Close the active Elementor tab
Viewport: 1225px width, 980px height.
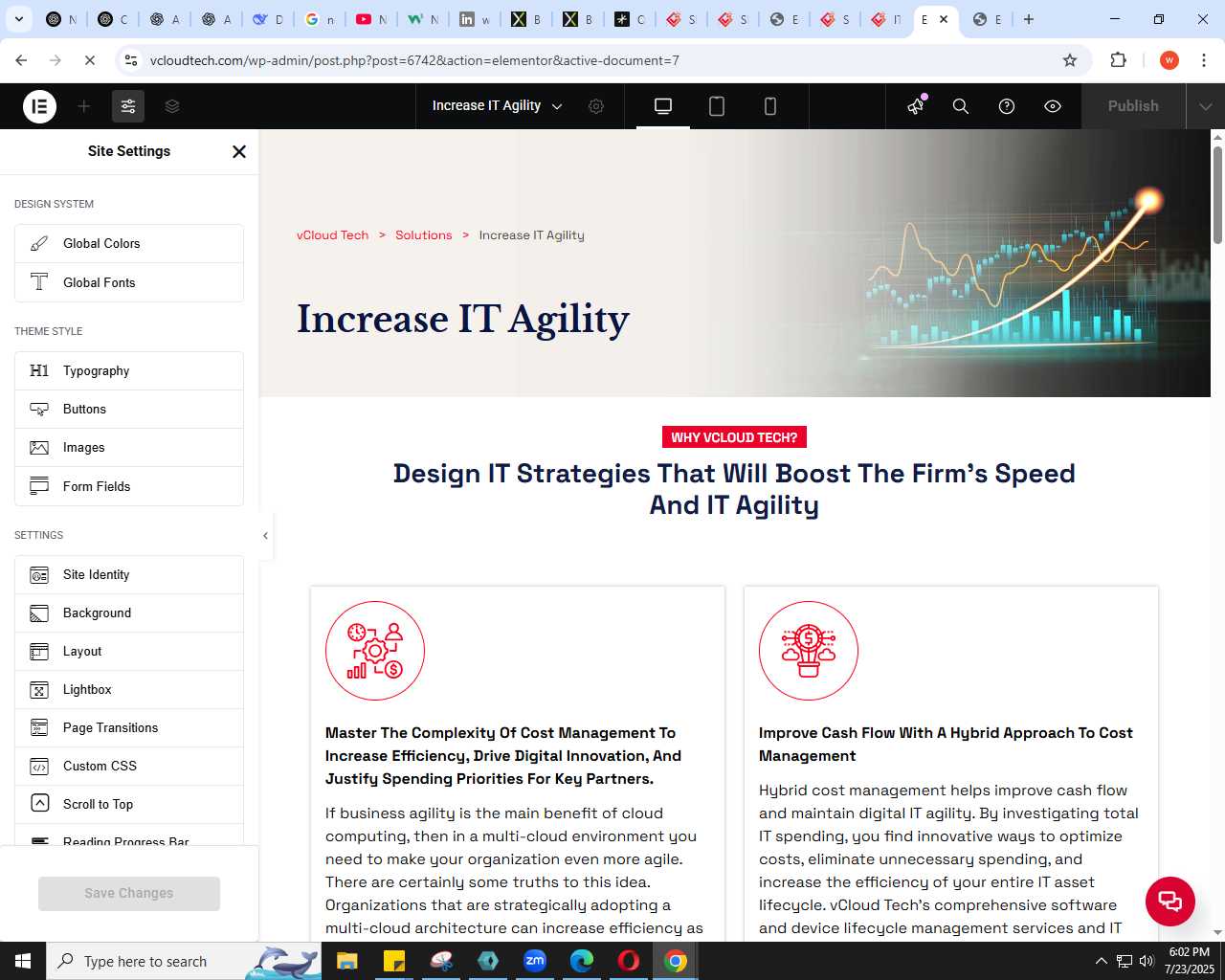tap(944, 19)
